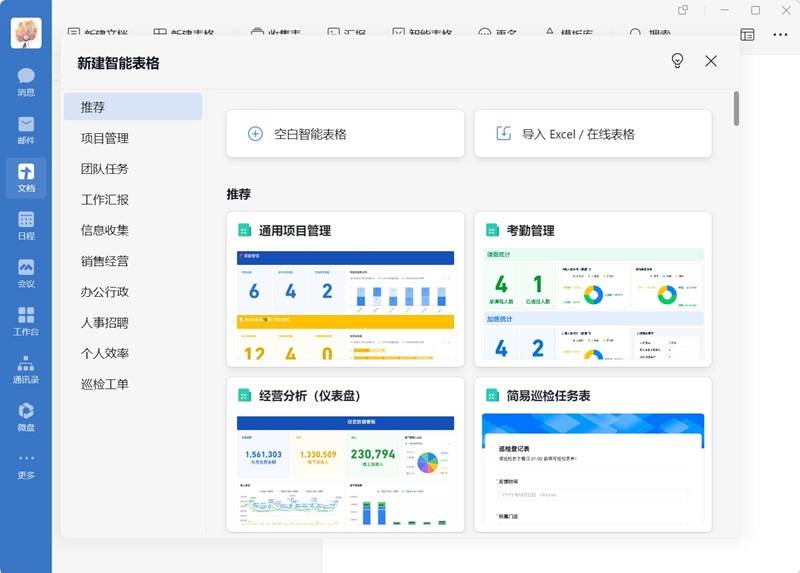Open the 工作台 workbench icon
This screenshot has height=573, width=800.
click(x=26, y=321)
